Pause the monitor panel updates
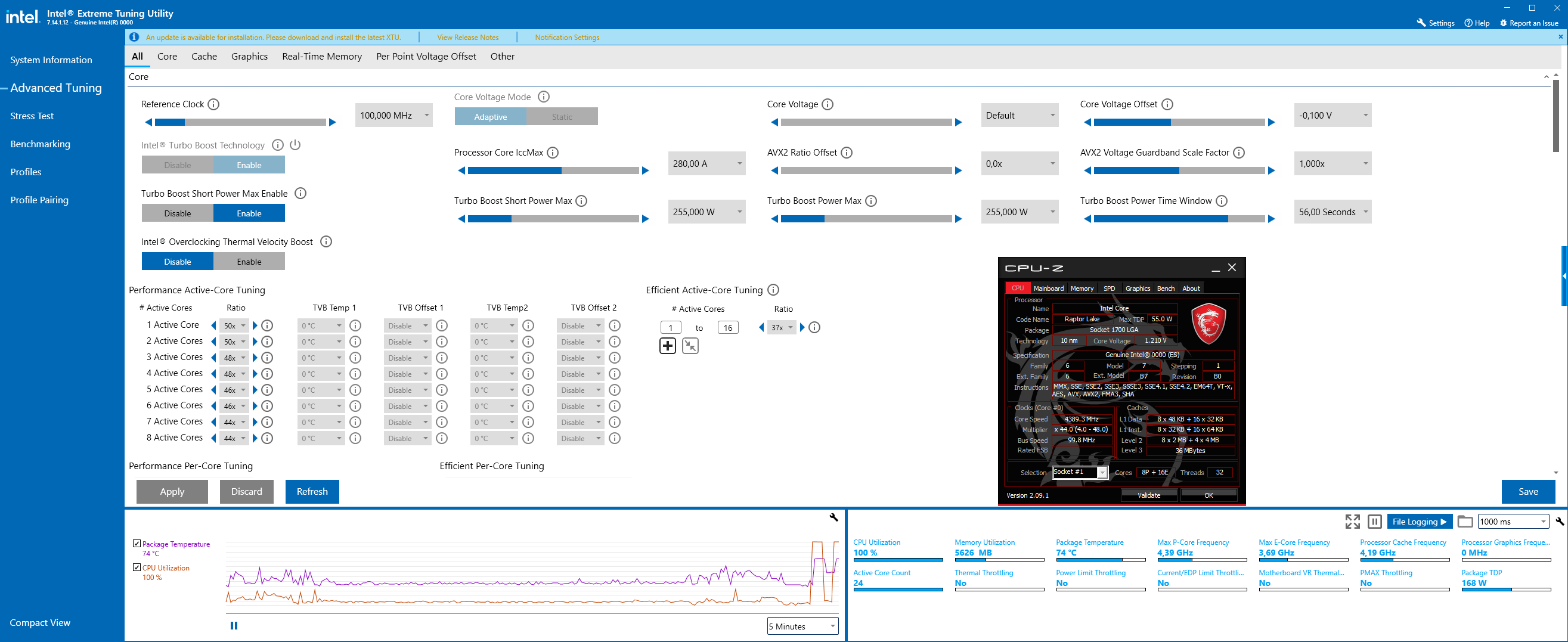The height and width of the screenshot is (642, 1568). click(1374, 522)
